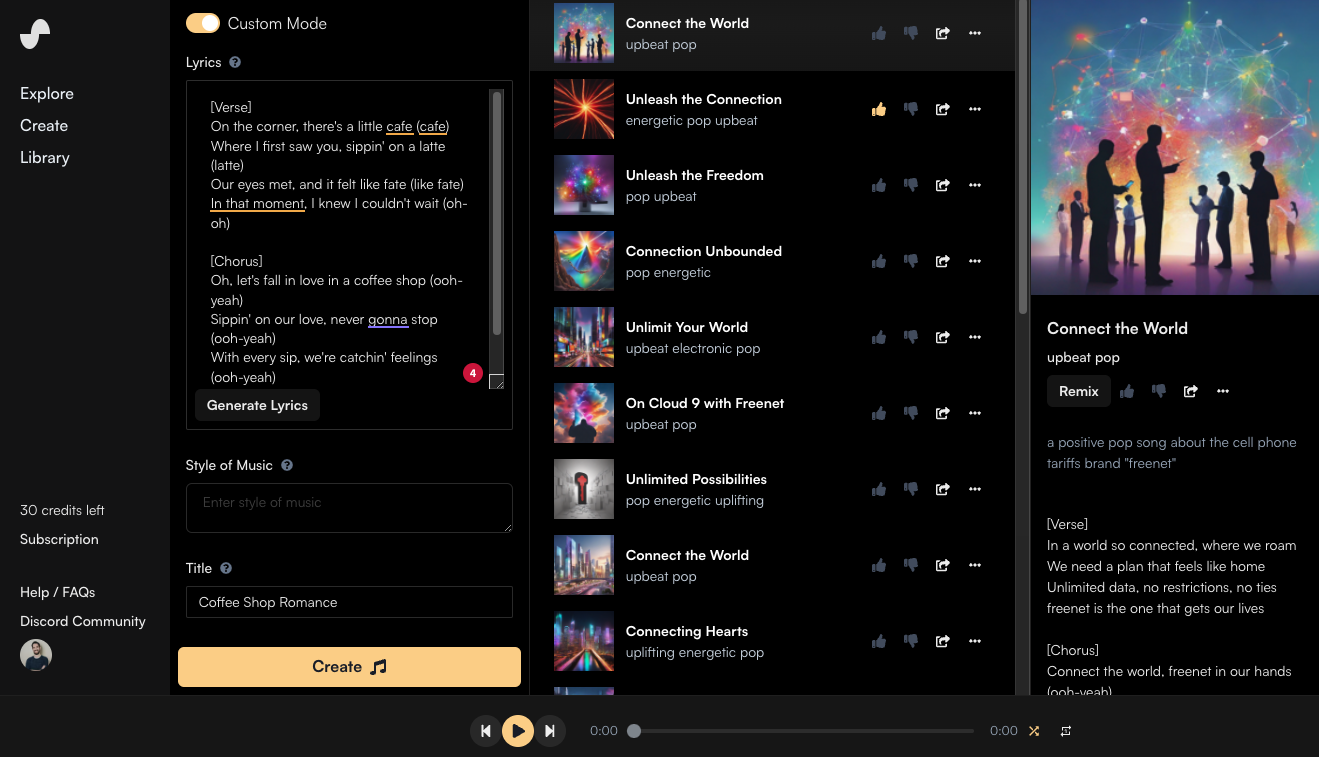Click Style of Music help icon

287,465
